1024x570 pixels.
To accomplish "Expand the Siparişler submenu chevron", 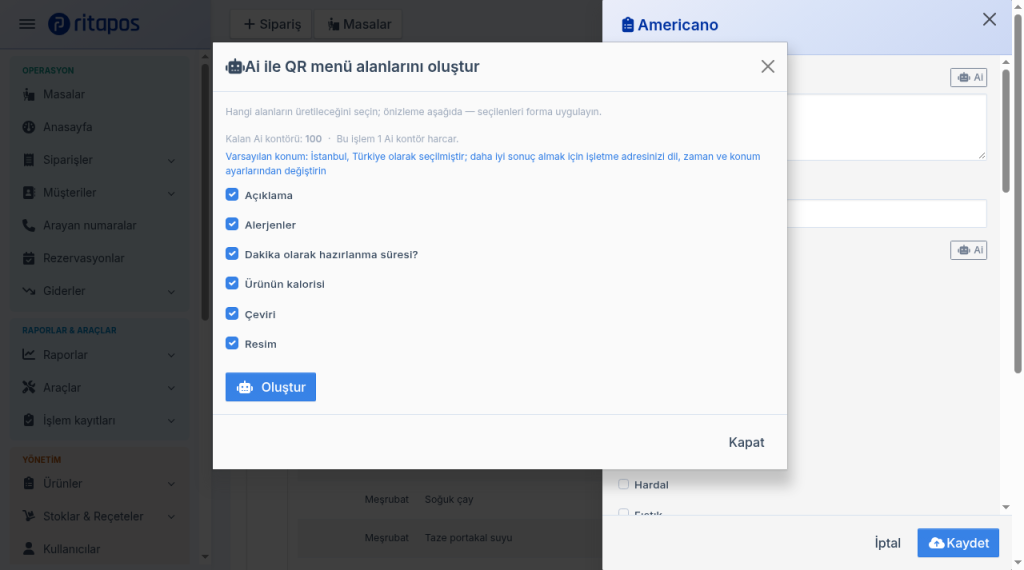I will pyautogui.click(x=171, y=161).
